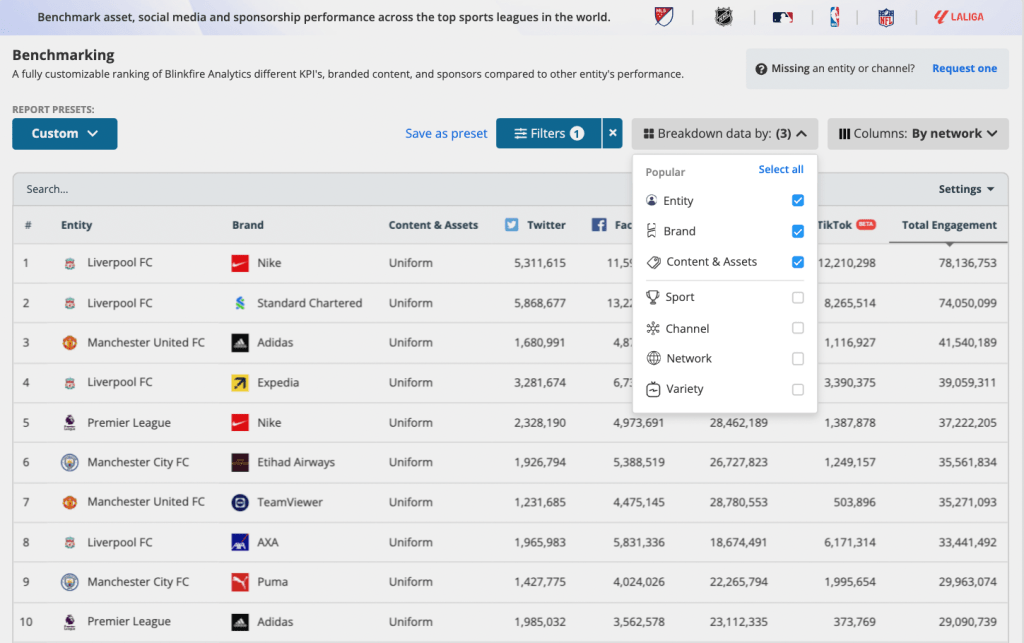Viewport: 1024px width, 643px height.
Task: Click the NBA league icon
Action: coord(834,17)
